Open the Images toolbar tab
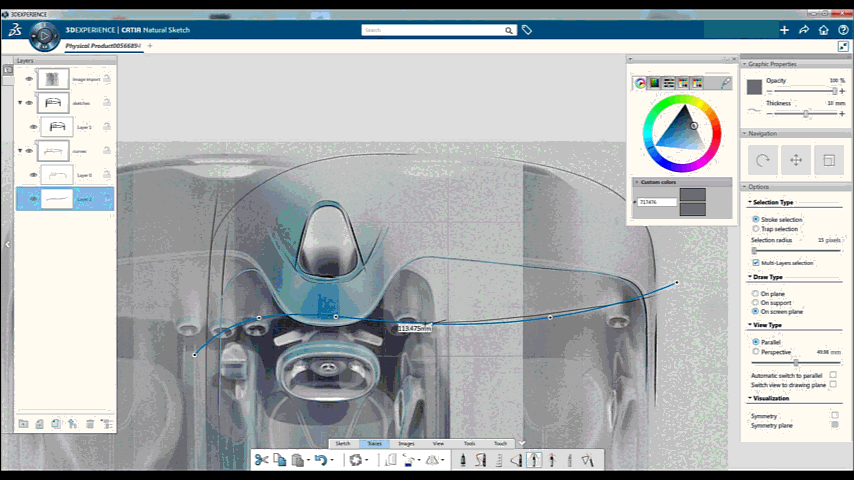854x480 pixels. click(406, 443)
